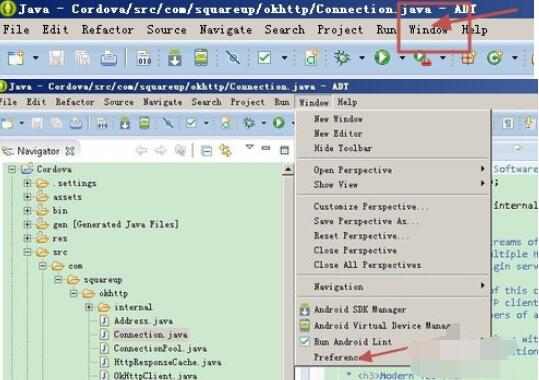Viewport: 539px width, 380px height.
Task: Click the Skip All Breakpoints icon in the enlarged top toolbar
Action: pyautogui.click(x=232, y=57)
